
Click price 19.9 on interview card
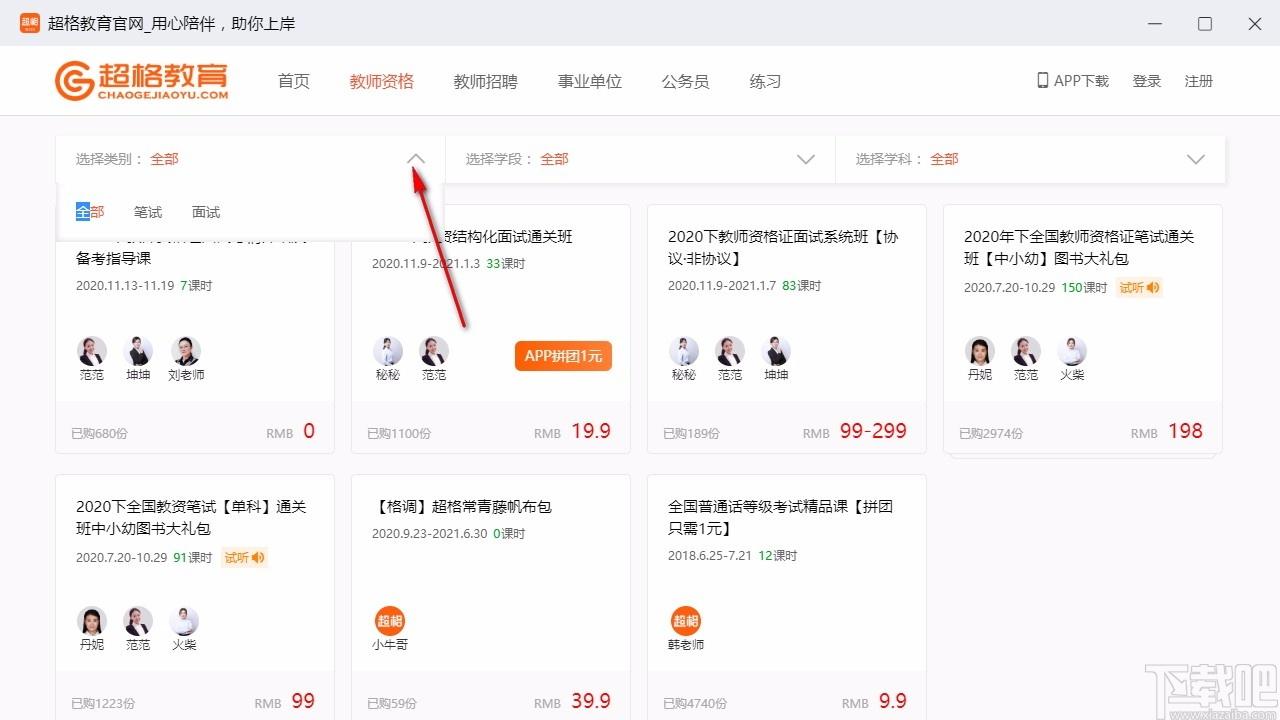pos(591,431)
